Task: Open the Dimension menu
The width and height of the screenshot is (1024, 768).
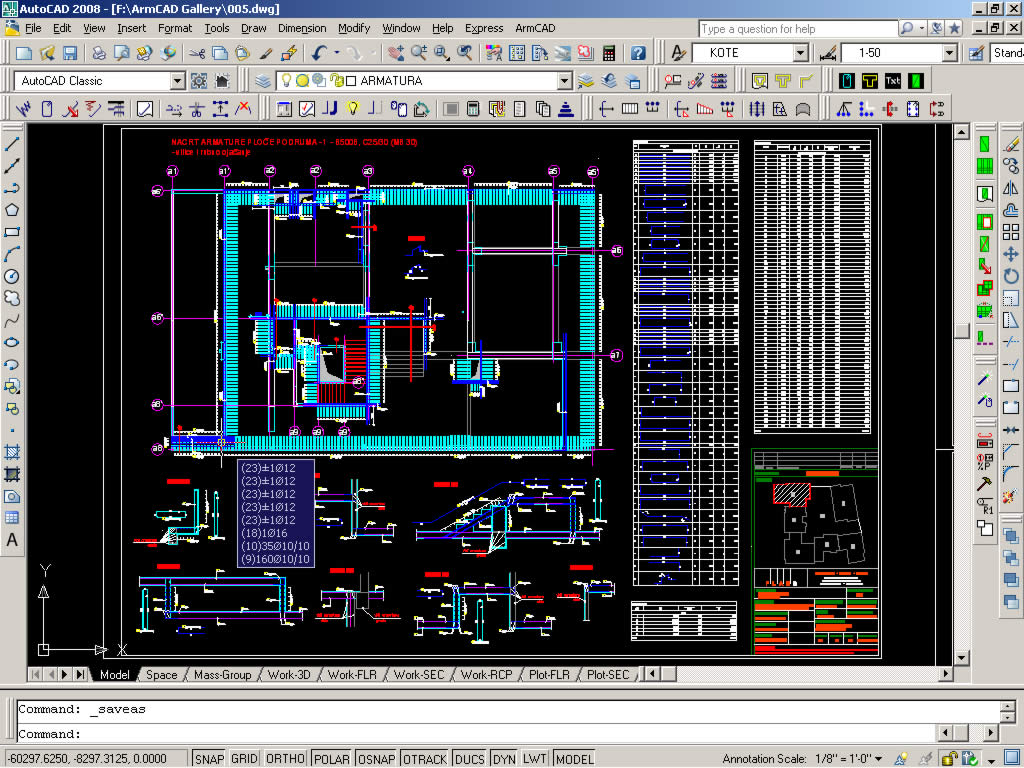Action: [x=301, y=28]
